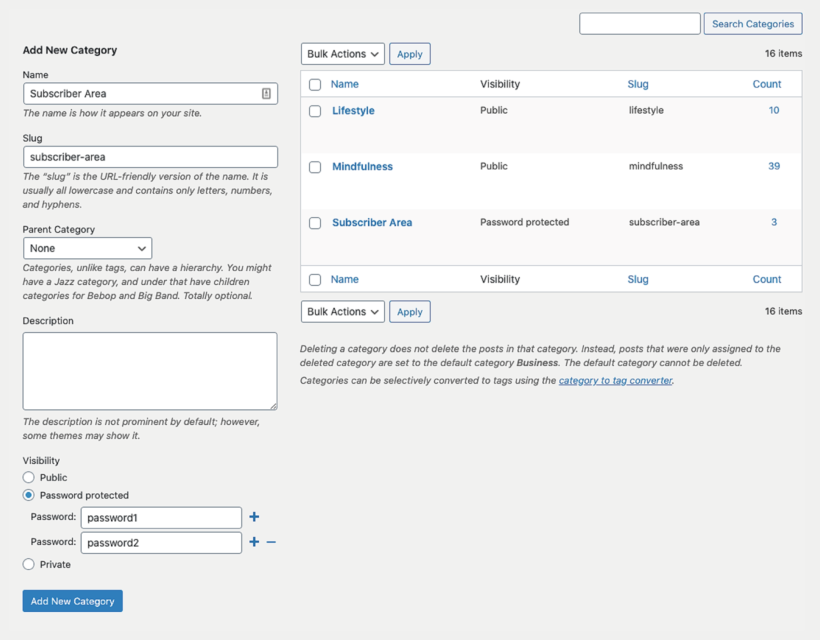This screenshot has width=820, height=640.
Task: Check the Mindfulness category checkbox
Action: 315,167
